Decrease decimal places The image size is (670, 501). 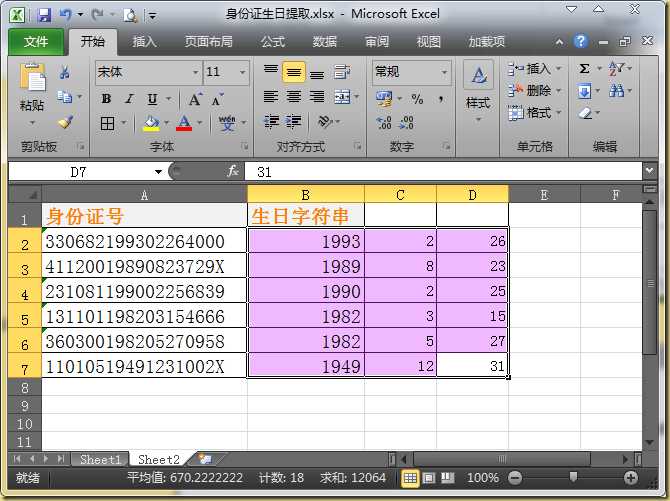[x=406, y=123]
